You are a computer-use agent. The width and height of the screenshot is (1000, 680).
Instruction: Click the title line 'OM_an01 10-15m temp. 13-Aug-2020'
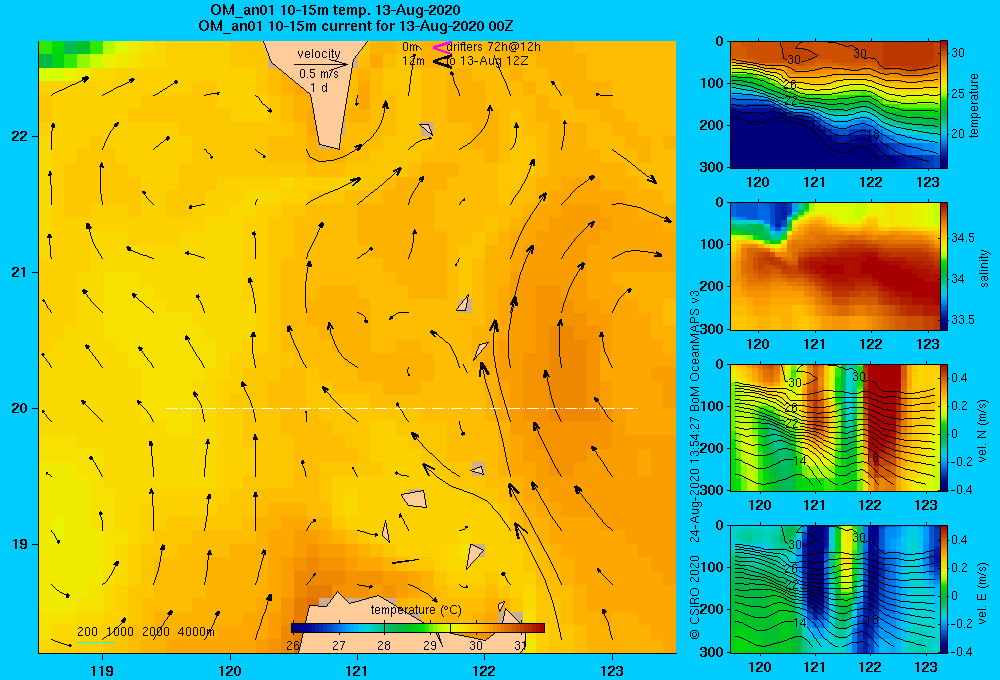[335, 10]
